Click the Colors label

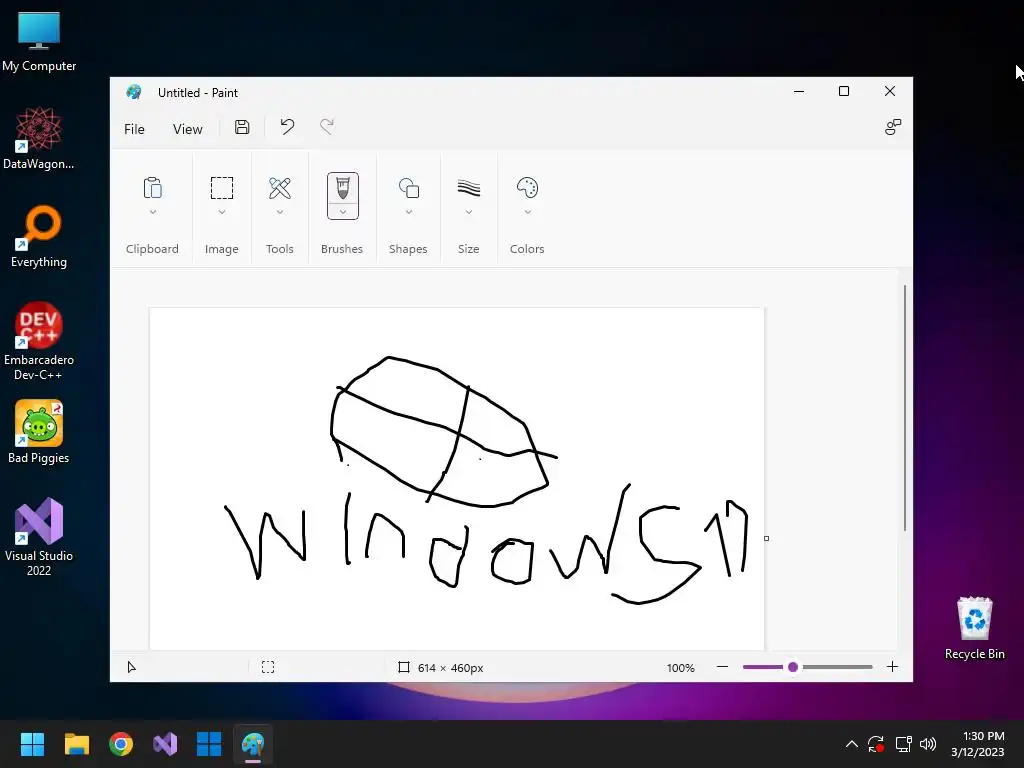click(x=527, y=249)
